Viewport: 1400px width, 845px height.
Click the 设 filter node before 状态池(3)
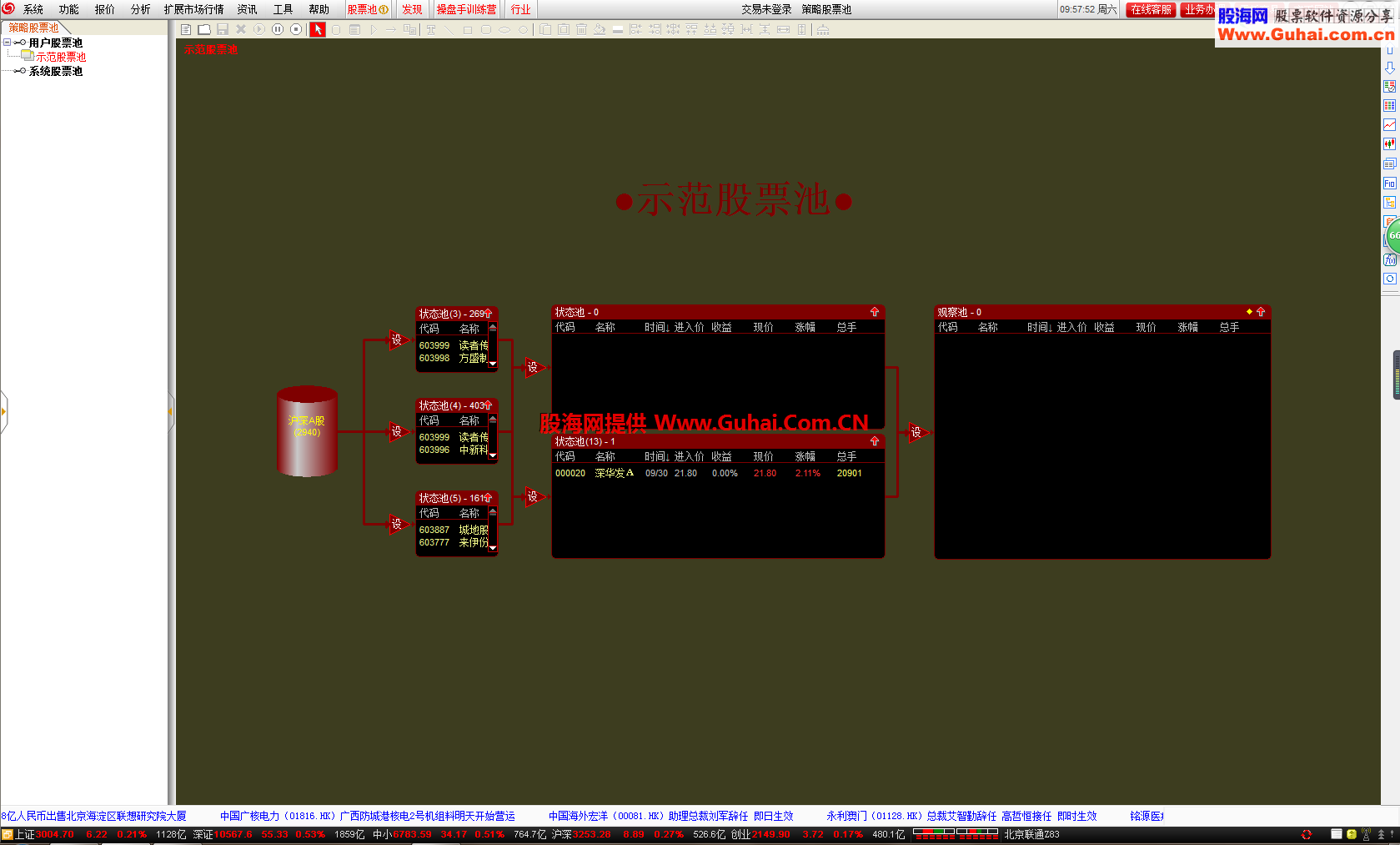click(x=398, y=340)
